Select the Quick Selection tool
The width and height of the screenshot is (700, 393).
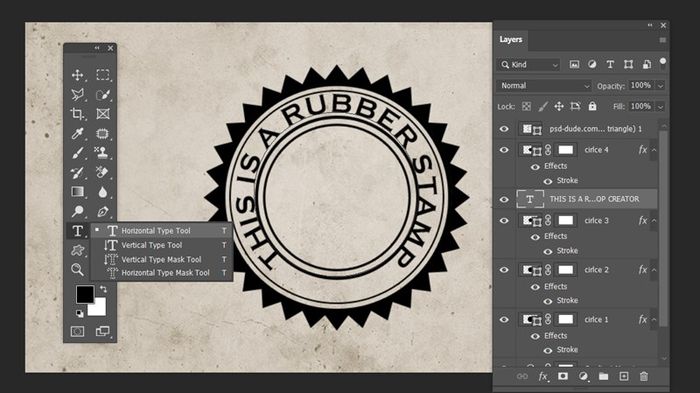[x=103, y=94]
